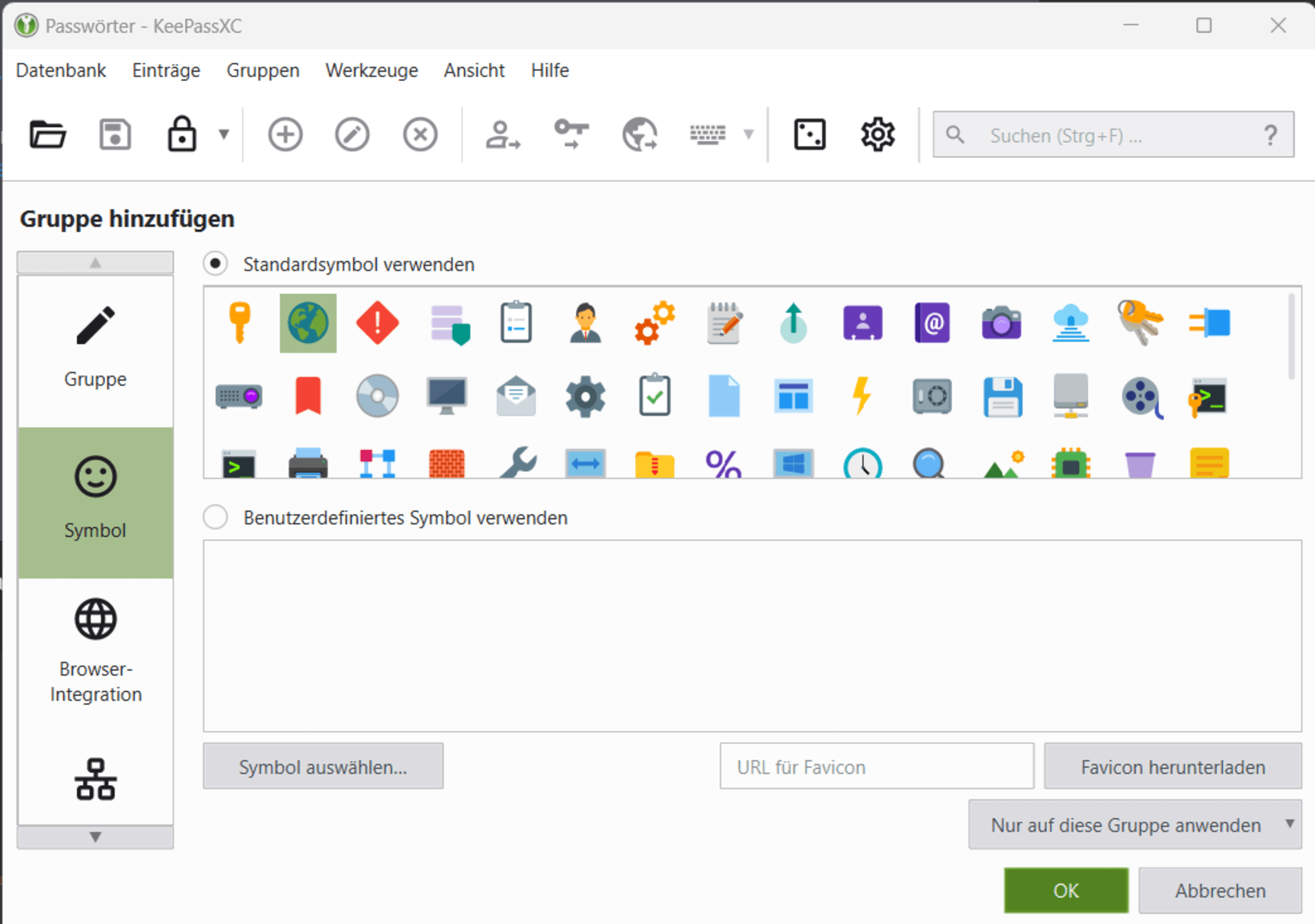Screen dimensions: 1315x924
Task: Pick the blue floppy disk symbol
Action: pyautogui.click(x=1002, y=397)
